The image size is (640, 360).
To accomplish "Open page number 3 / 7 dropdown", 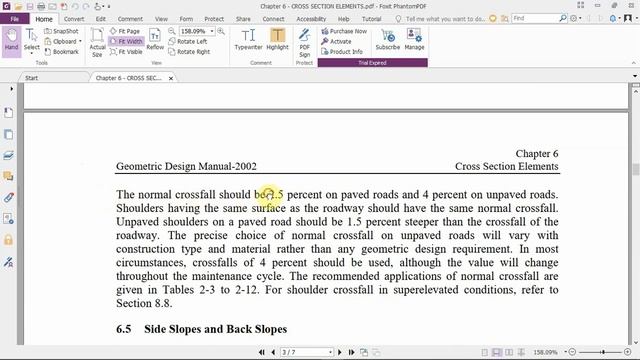I will click(330, 352).
